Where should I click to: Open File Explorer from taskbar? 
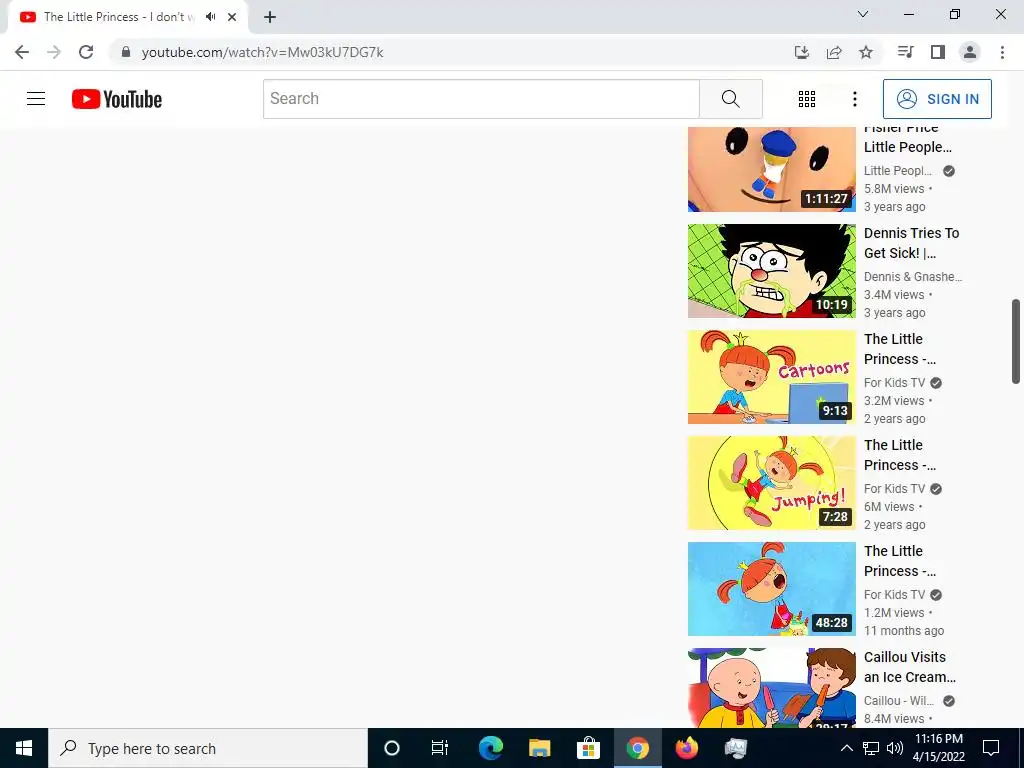[539, 748]
